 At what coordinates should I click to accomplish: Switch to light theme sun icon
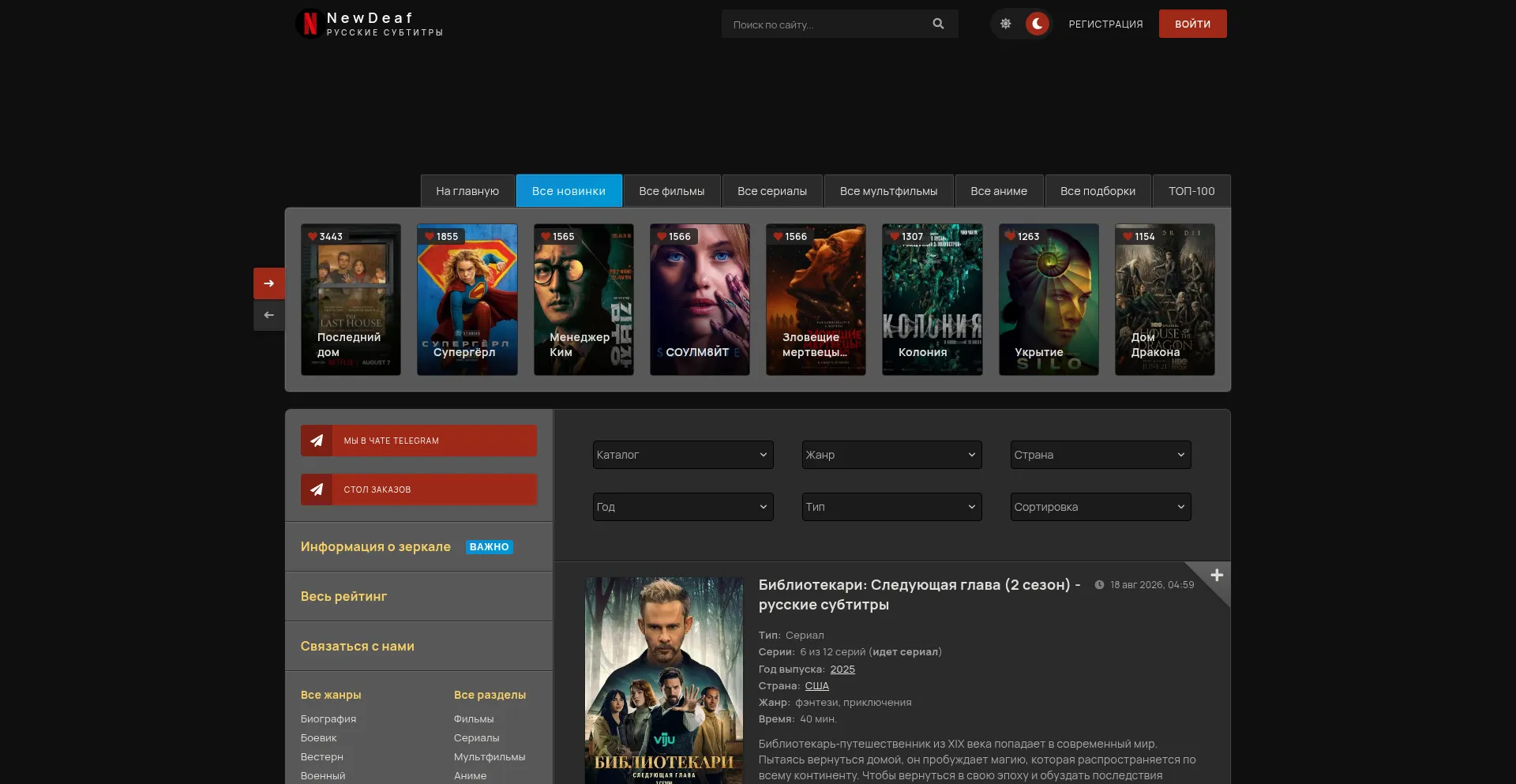click(x=1005, y=24)
